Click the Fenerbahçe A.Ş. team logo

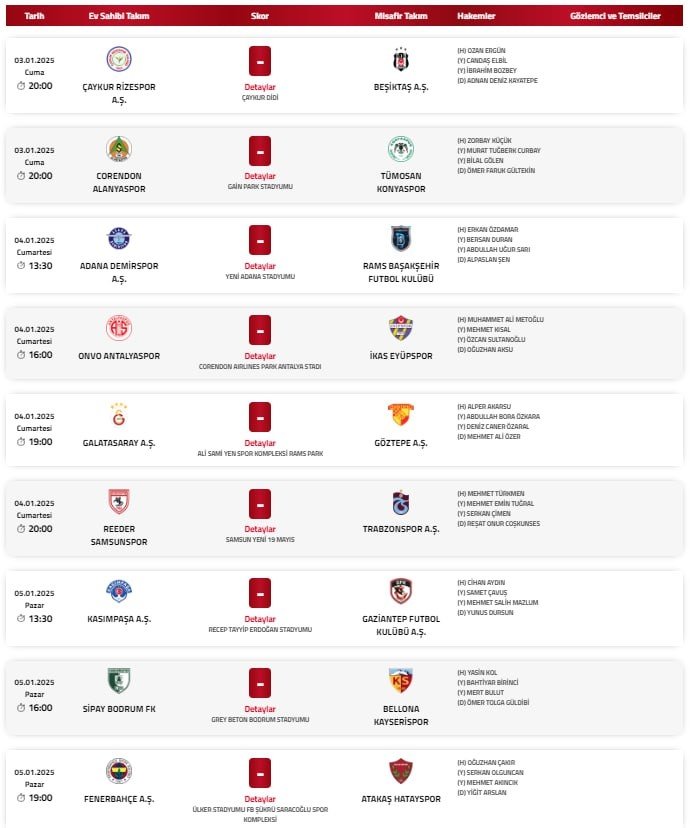point(119,770)
